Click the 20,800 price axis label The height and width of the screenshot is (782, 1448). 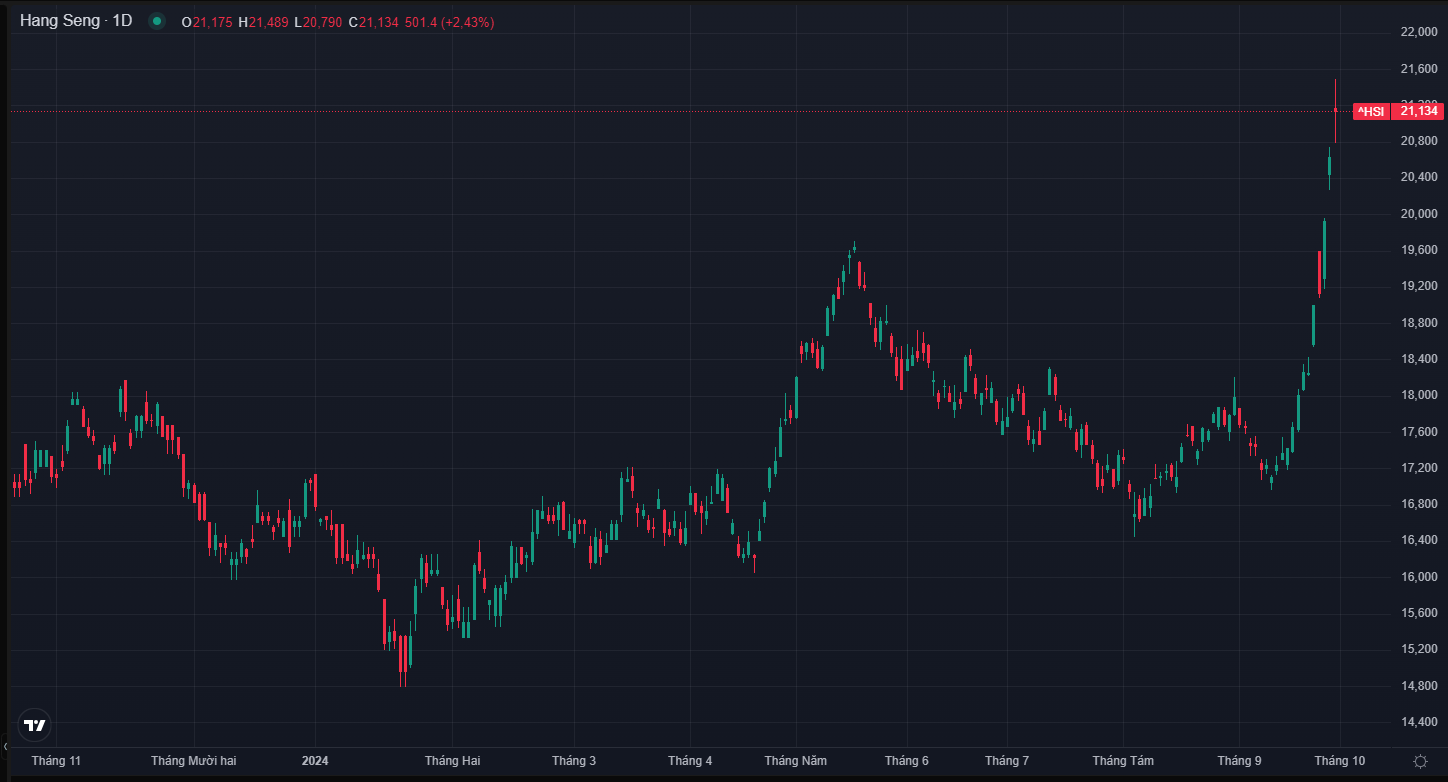click(1419, 141)
